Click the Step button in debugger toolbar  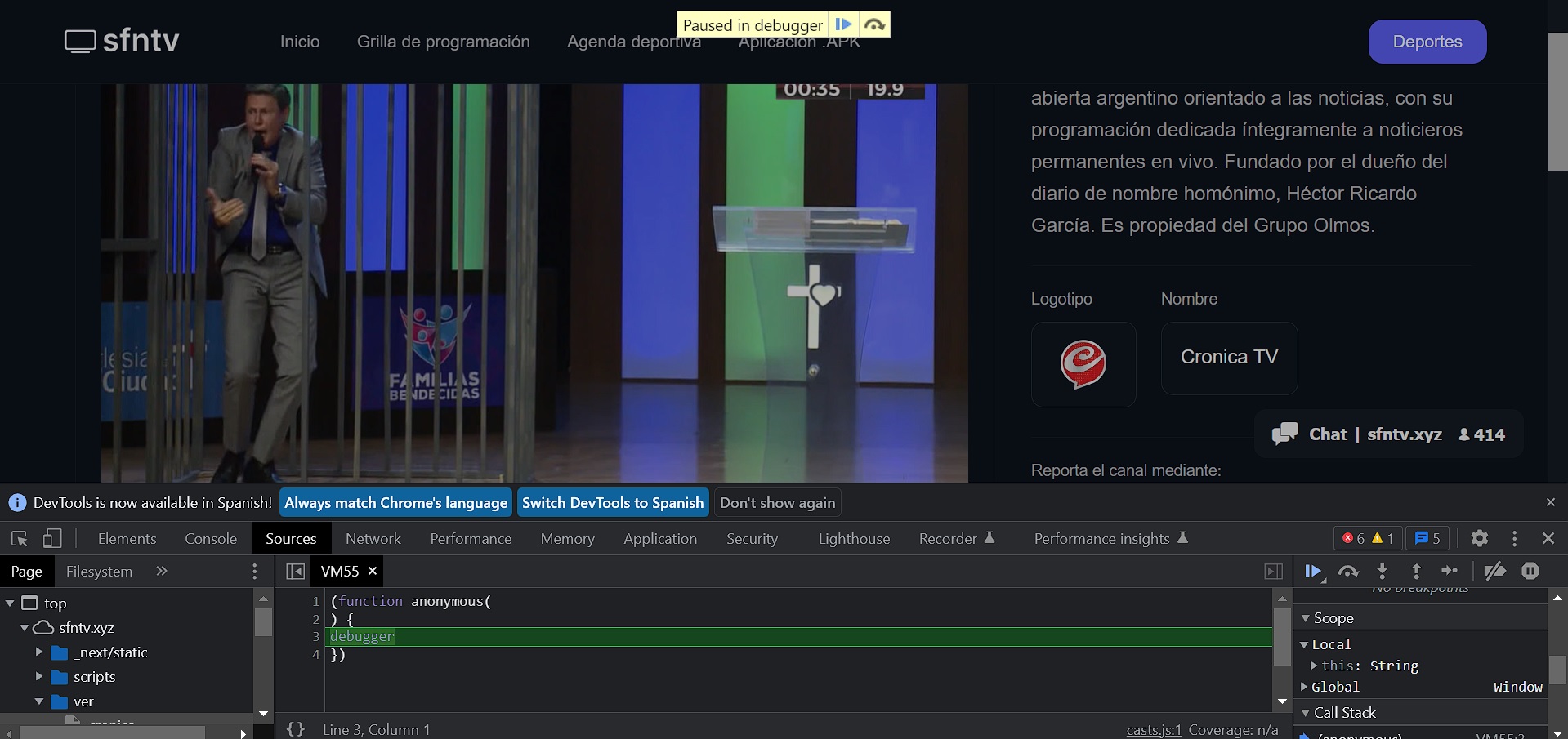pos(1450,571)
